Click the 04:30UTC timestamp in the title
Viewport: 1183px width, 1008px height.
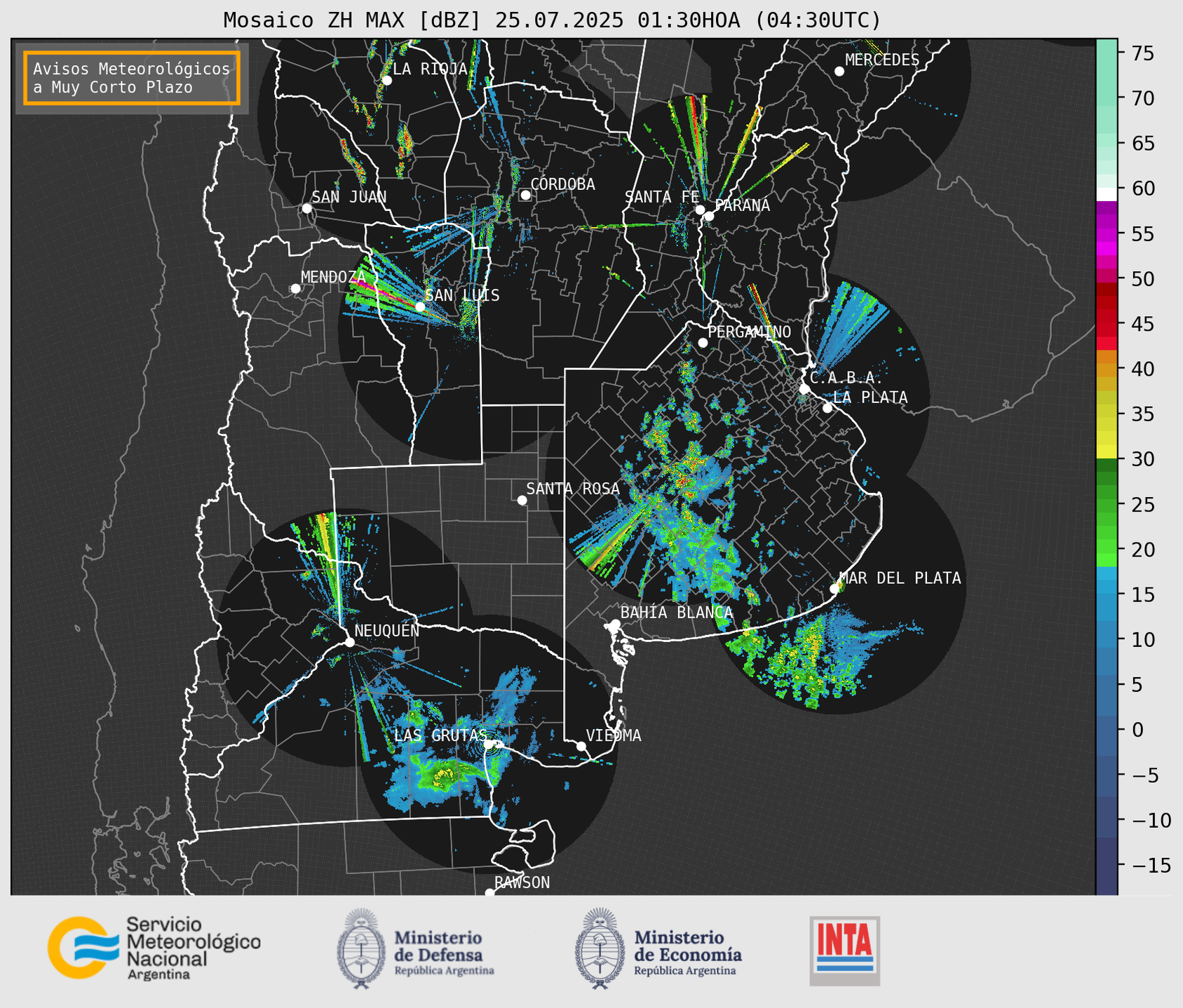click(818, 20)
